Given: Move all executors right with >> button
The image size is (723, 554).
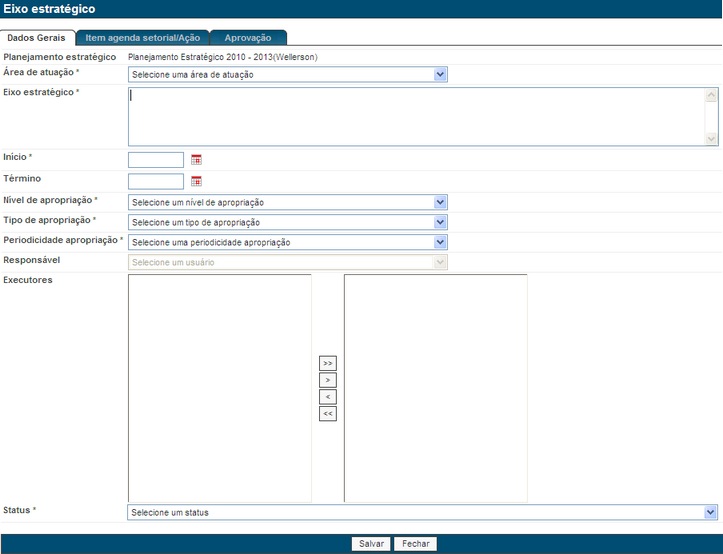Looking at the screenshot, I should point(328,363).
